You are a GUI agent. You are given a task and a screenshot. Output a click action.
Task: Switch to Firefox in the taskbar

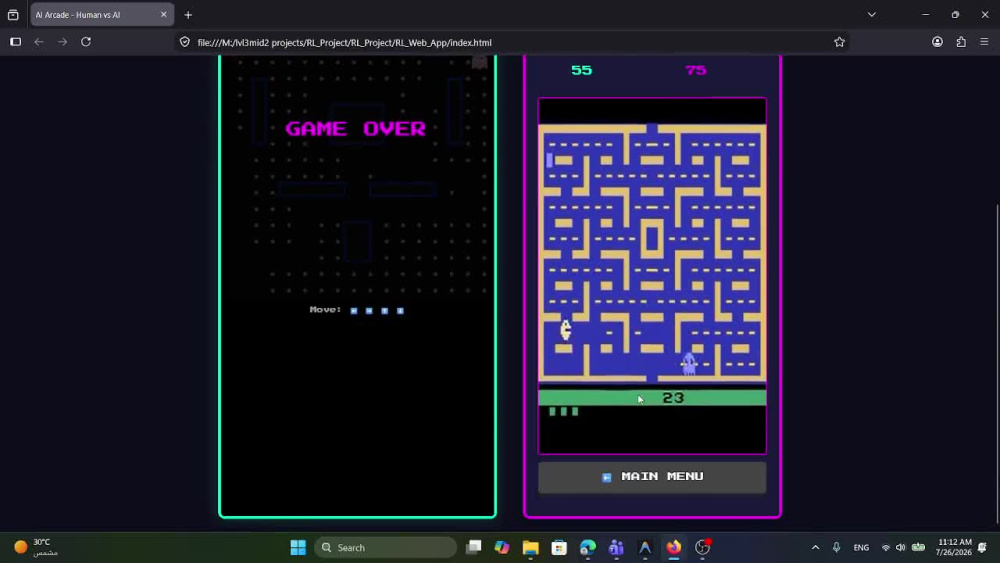click(673, 547)
